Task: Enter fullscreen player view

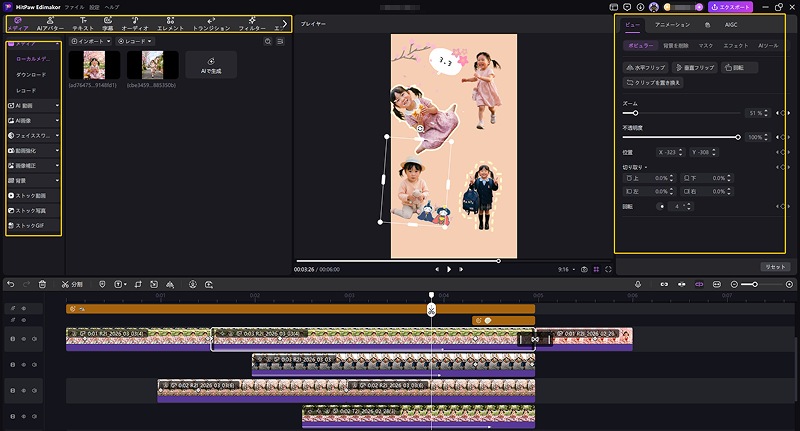Action: tap(608, 269)
